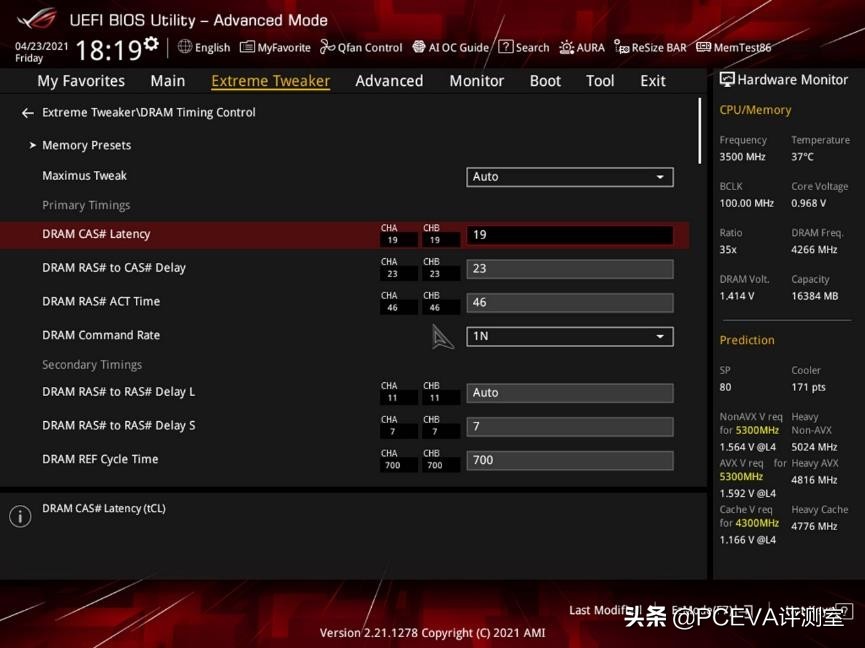
Task: Click the vertical scrollbar of settings list
Action: [700, 131]
